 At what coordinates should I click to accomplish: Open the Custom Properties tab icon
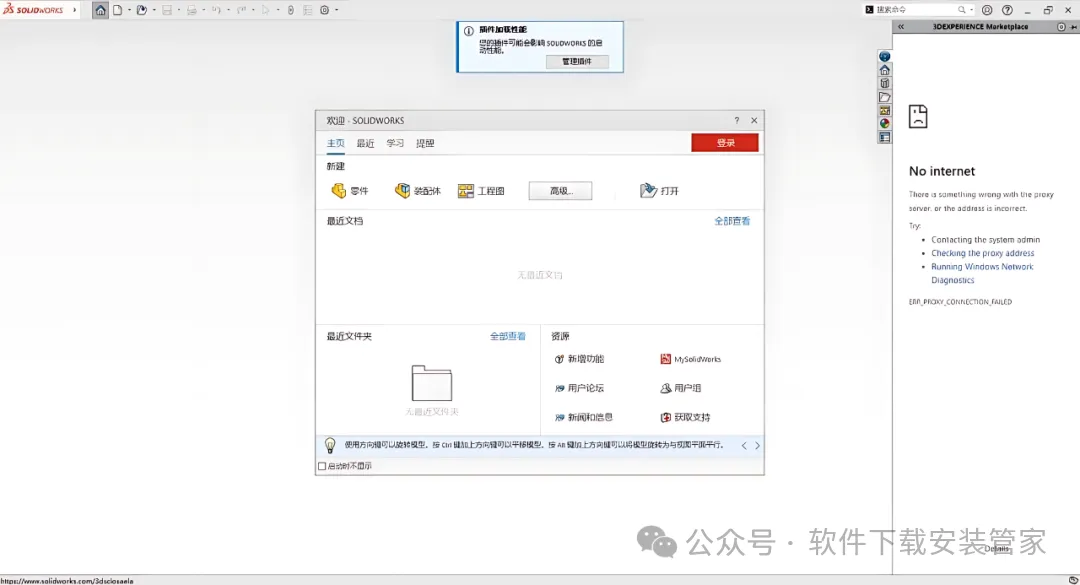(x=885, y=137)
